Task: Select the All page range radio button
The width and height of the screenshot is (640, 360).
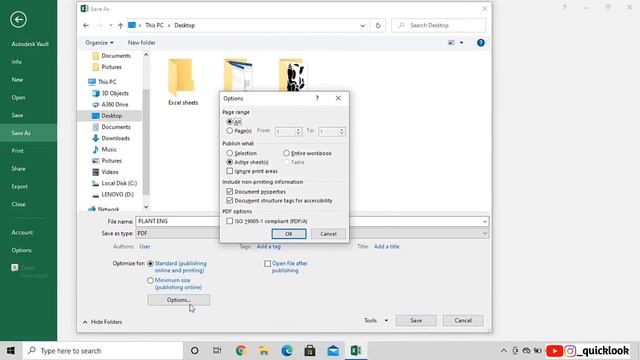Action: pyautogui.click(x=230, y=122)
